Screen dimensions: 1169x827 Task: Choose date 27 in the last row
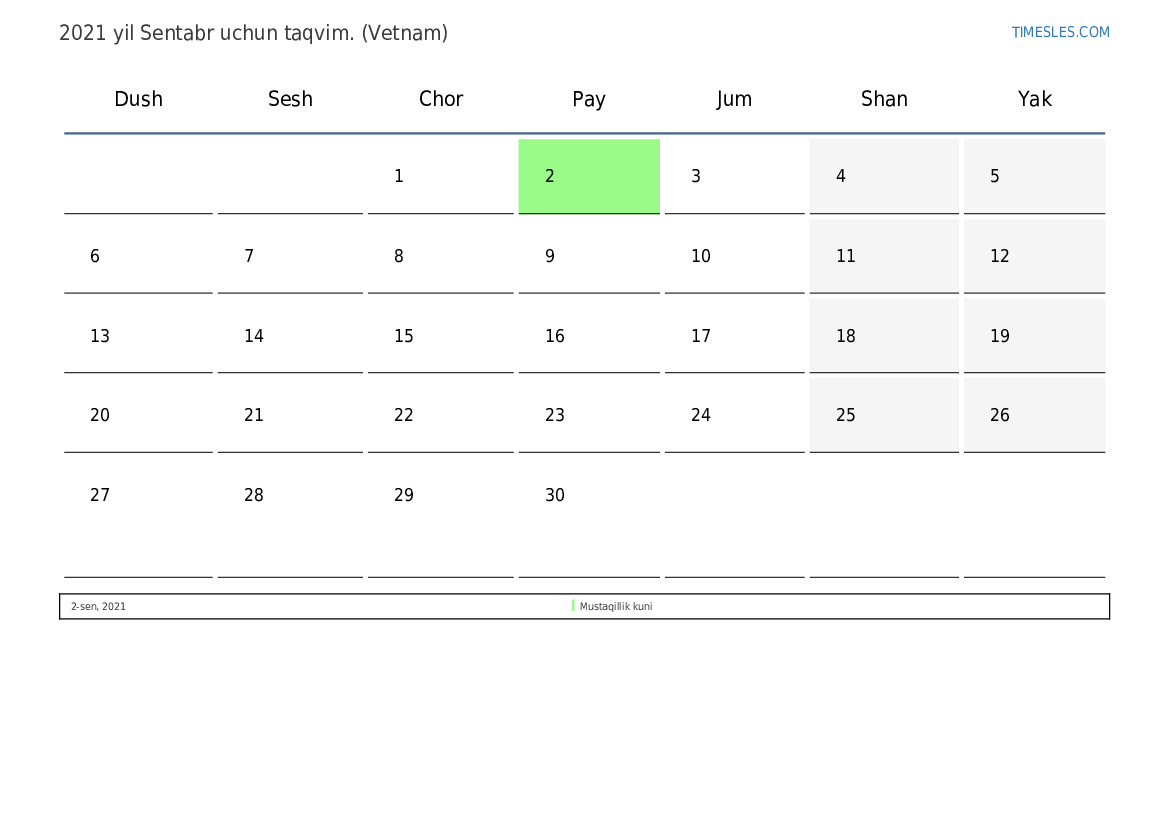click(x=138, y=517)
